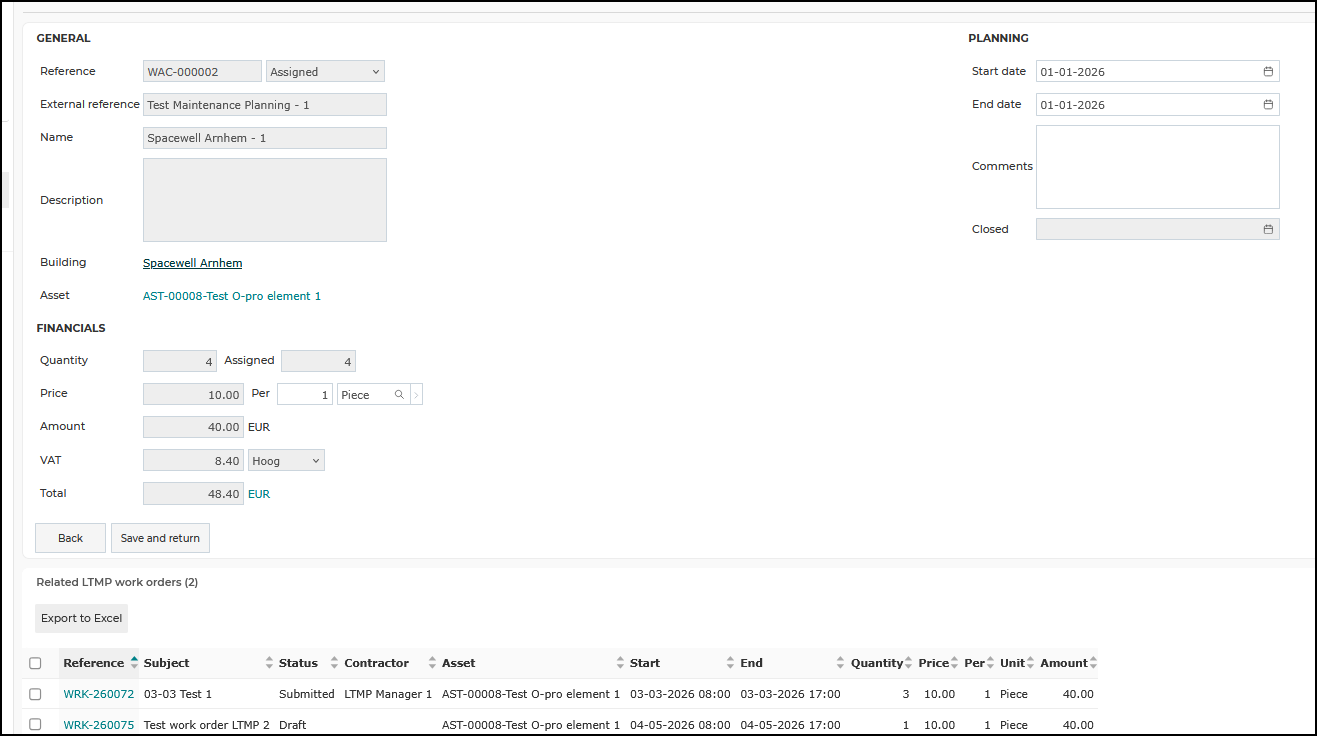Select the LTMP Manager 1 contractor cell
The image size is (1317, 736).
coord(388,694)
